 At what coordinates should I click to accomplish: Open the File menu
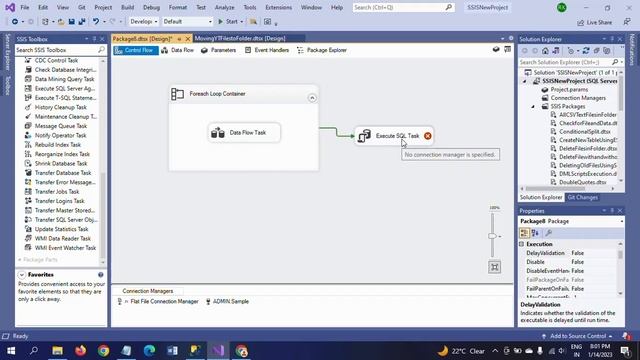coord(25,7)
